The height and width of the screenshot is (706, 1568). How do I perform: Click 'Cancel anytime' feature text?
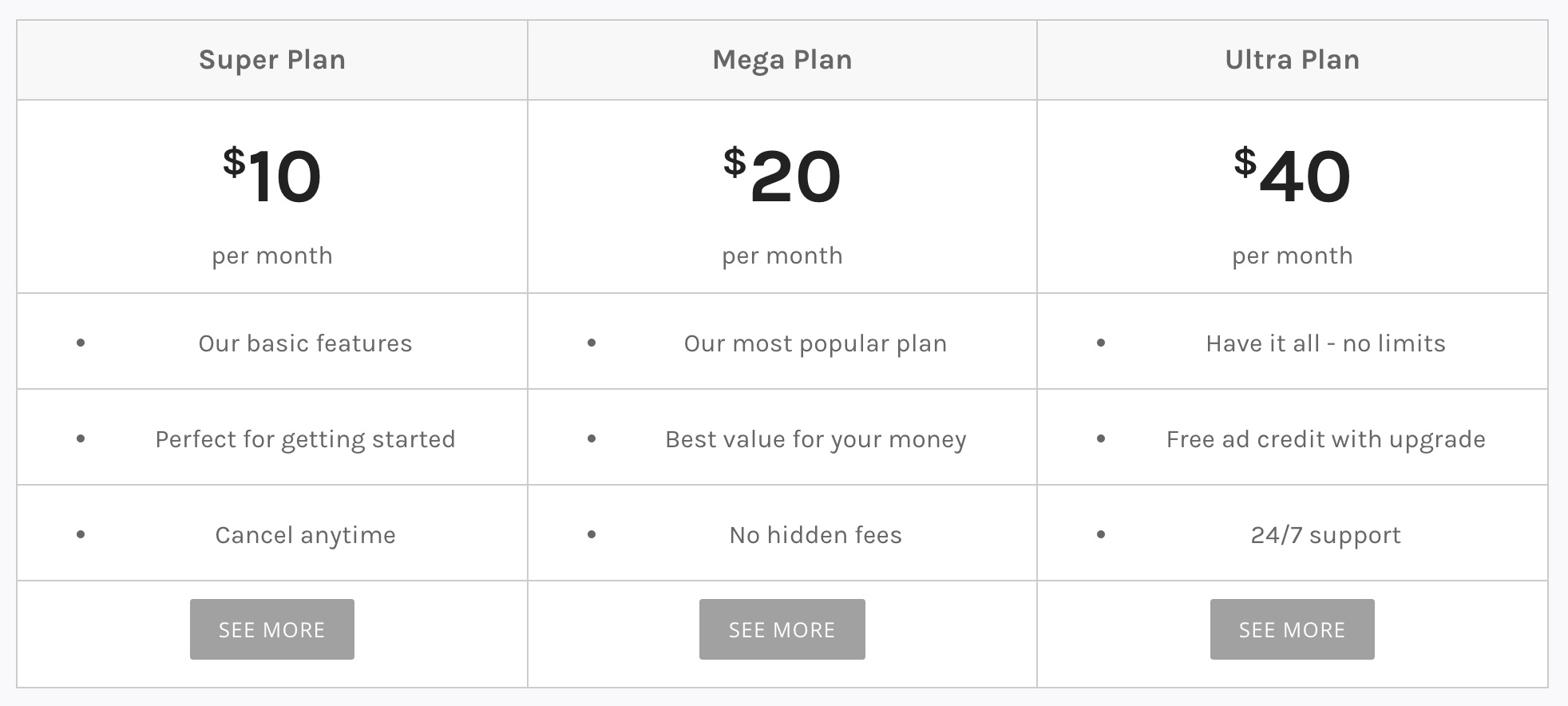[x=305, y=535]
